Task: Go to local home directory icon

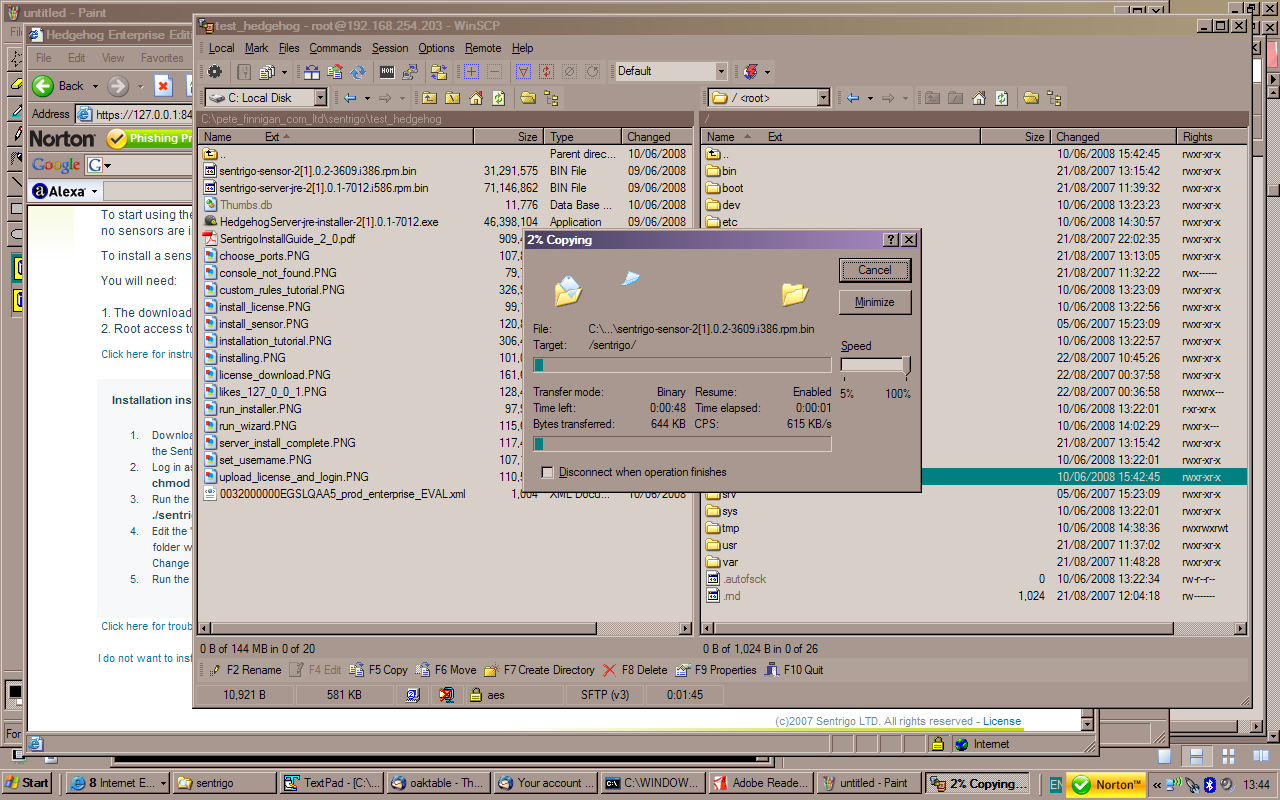Action: [x=475, y=98]
